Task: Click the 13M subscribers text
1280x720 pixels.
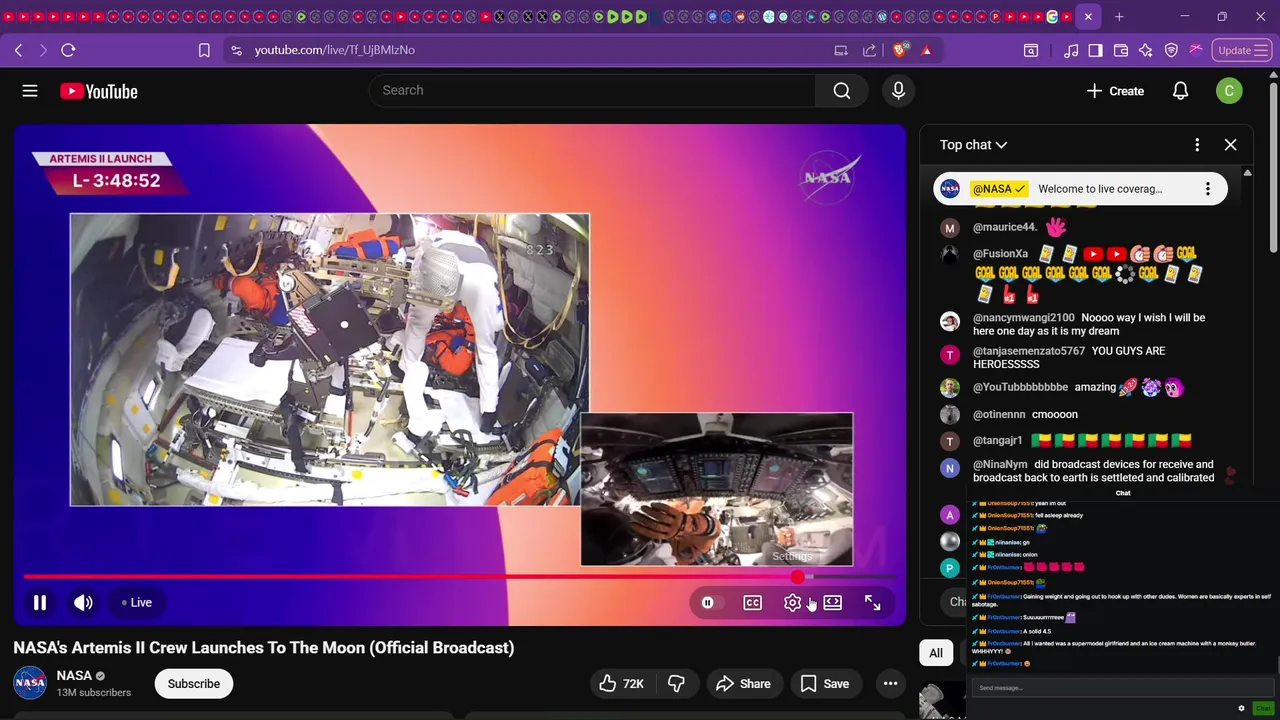Action: pyautogui.click(x=94, y=693)
